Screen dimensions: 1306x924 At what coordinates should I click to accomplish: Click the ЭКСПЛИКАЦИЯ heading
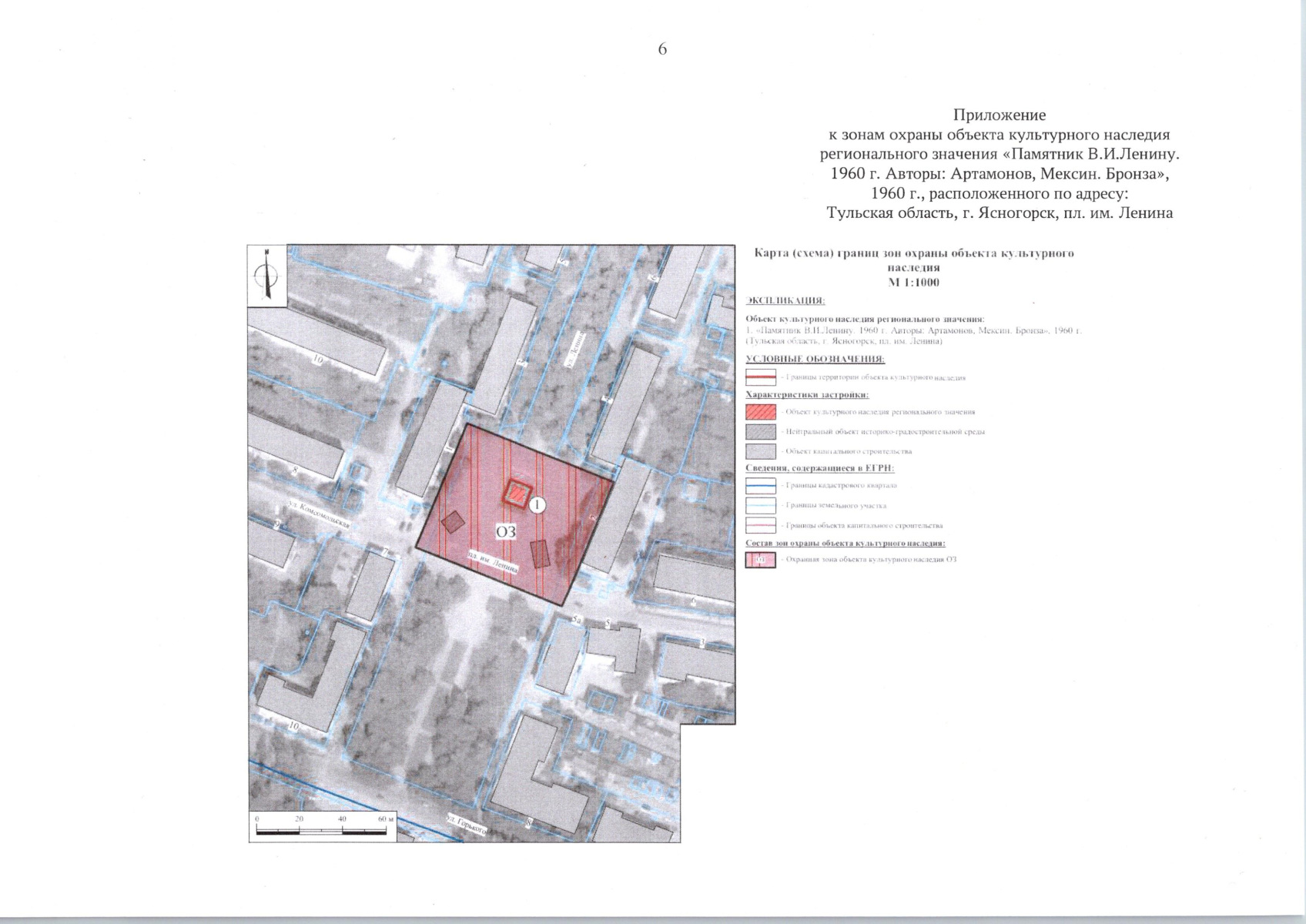[x=785, y=300]
